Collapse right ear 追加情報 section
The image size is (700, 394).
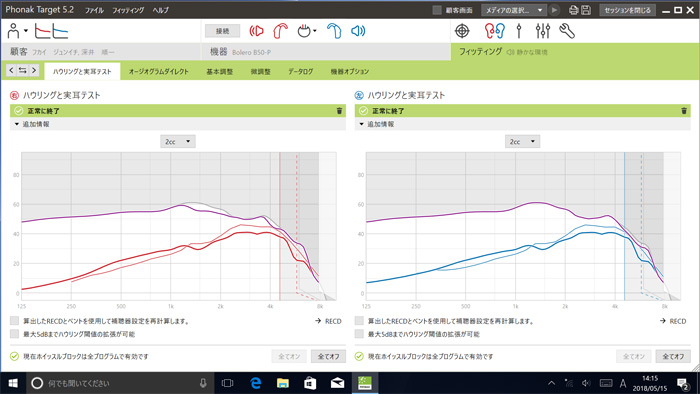point(178,124)
